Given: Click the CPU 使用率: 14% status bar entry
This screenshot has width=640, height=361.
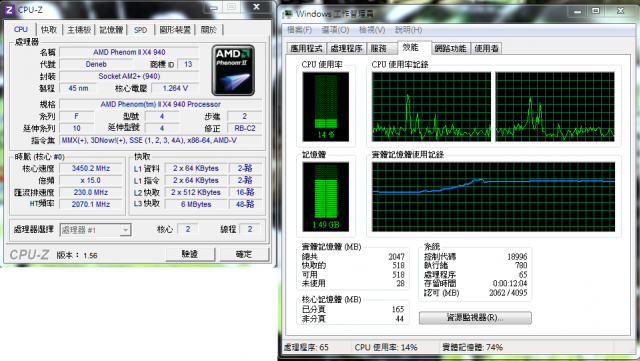Looking at the screenshot, I should click(x=386, y=347).
